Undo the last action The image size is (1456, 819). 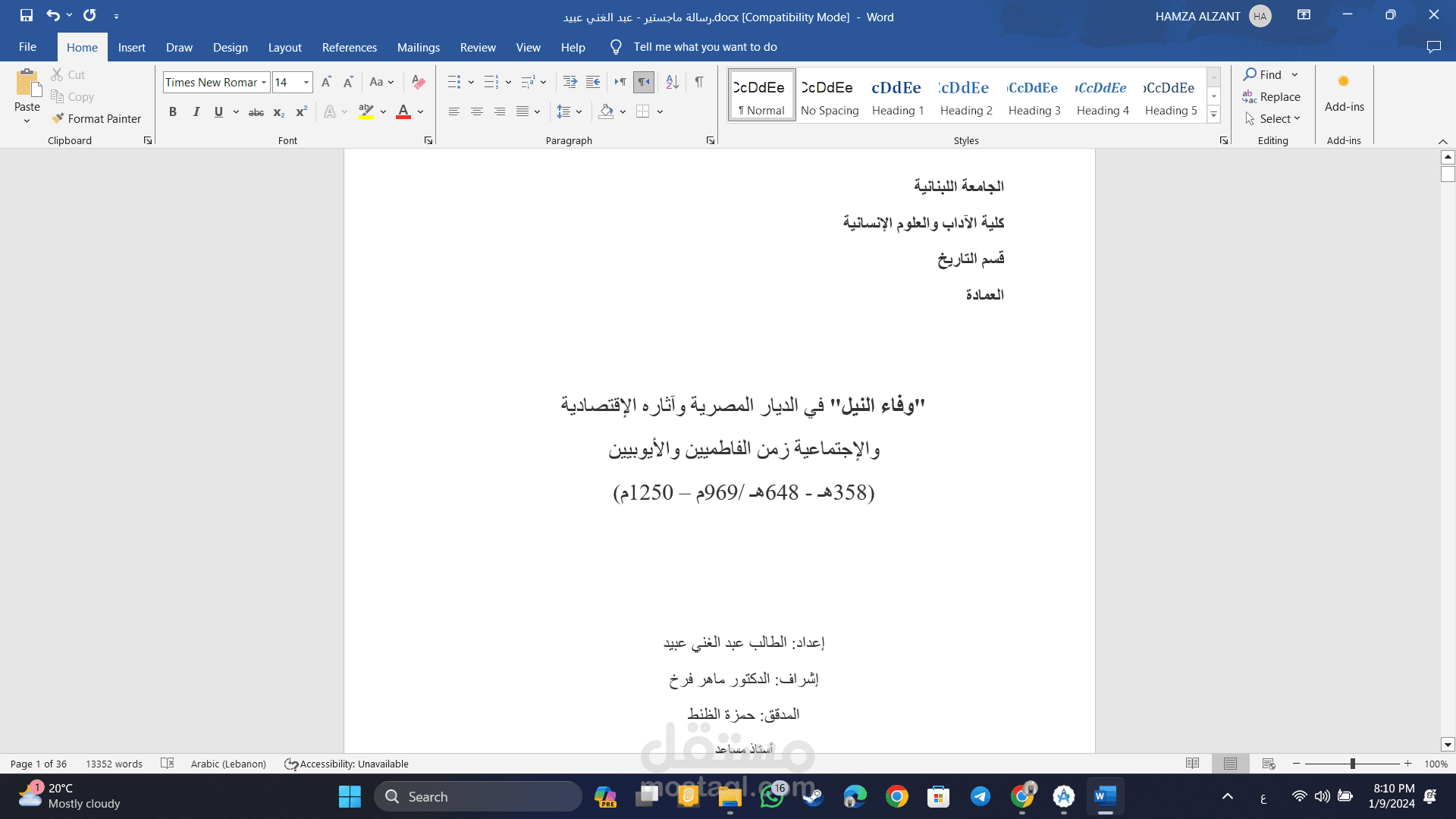coord(52,15)
